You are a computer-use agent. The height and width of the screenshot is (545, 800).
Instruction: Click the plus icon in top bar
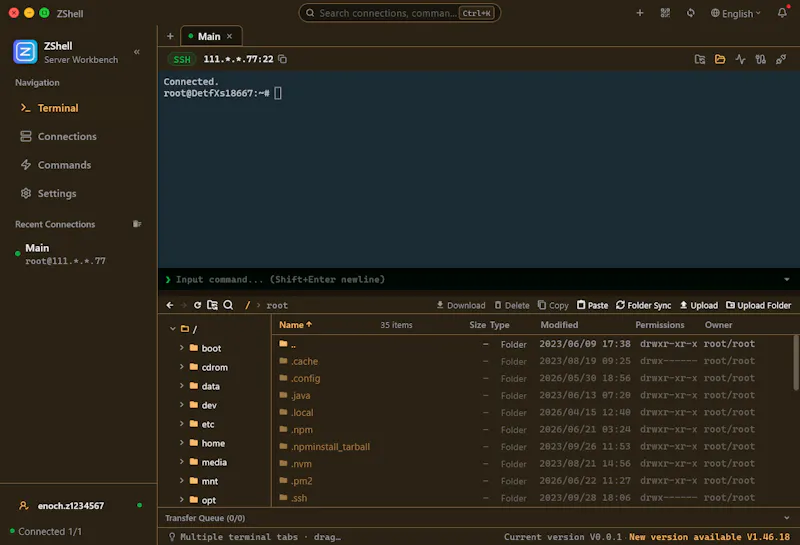pos(640,13)
